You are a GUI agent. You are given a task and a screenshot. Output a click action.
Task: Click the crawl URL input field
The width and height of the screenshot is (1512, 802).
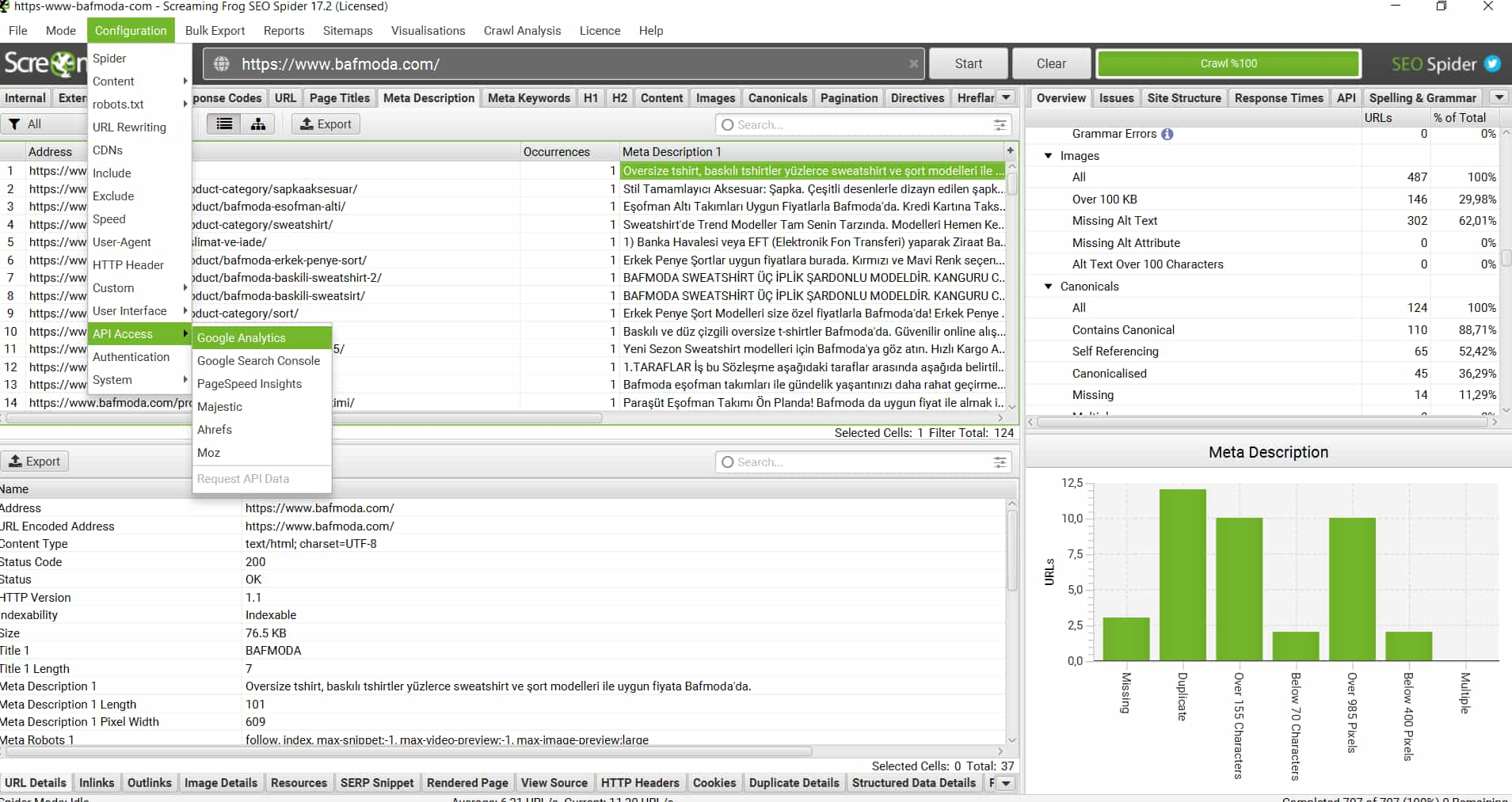(562, 64)
